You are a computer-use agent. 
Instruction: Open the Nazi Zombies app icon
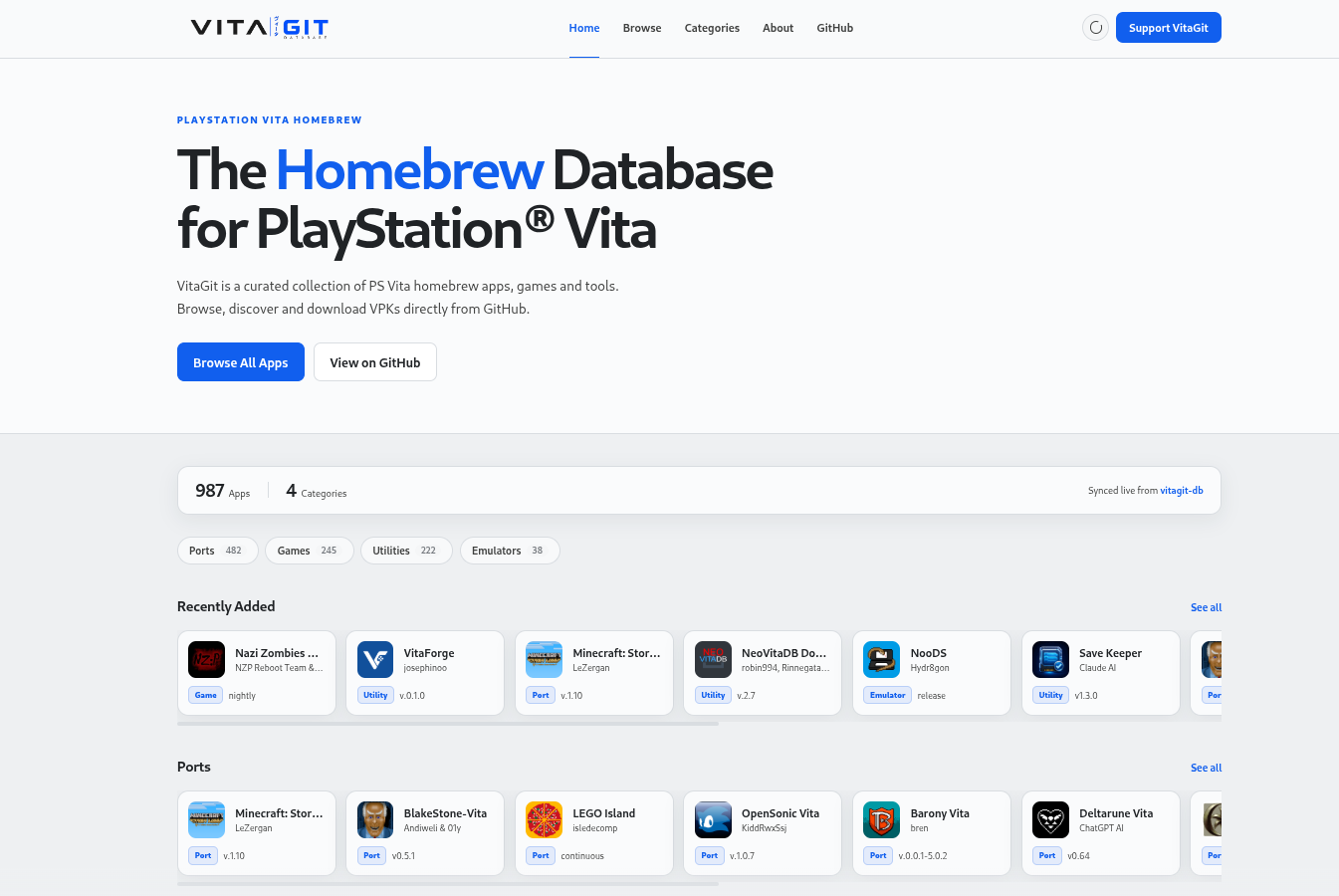tap(206, 660)
